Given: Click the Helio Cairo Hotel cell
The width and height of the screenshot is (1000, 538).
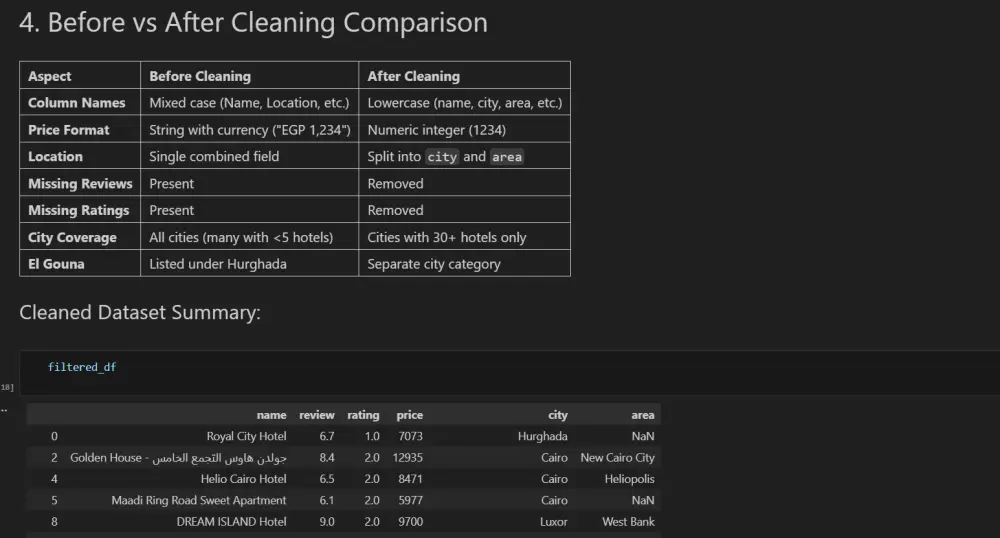Looking at the screenshot, I should [243, 479].
